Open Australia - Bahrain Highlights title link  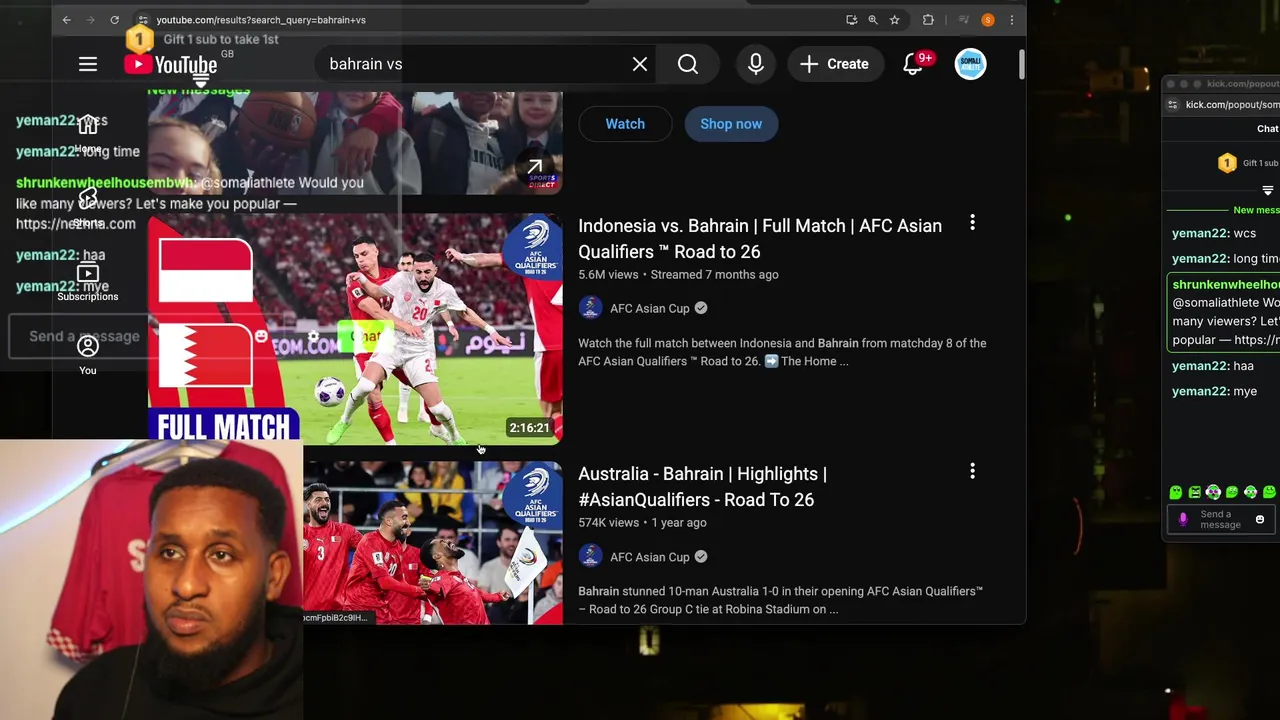coord(702,486)
